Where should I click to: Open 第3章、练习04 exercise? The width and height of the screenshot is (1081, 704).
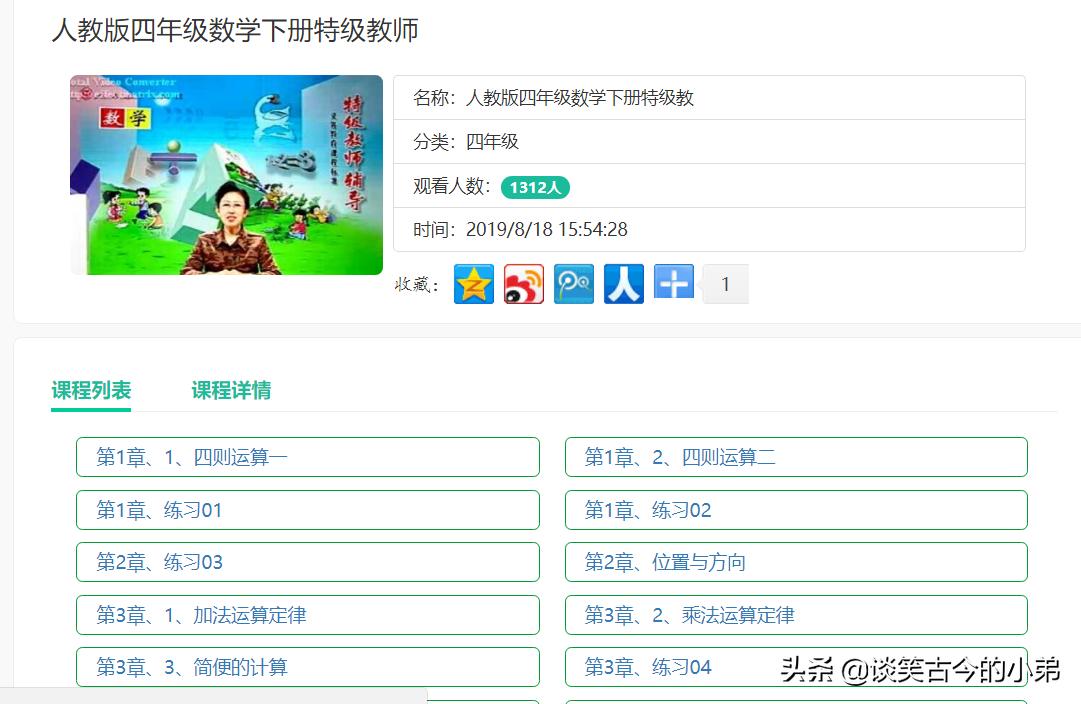(795, 667)
